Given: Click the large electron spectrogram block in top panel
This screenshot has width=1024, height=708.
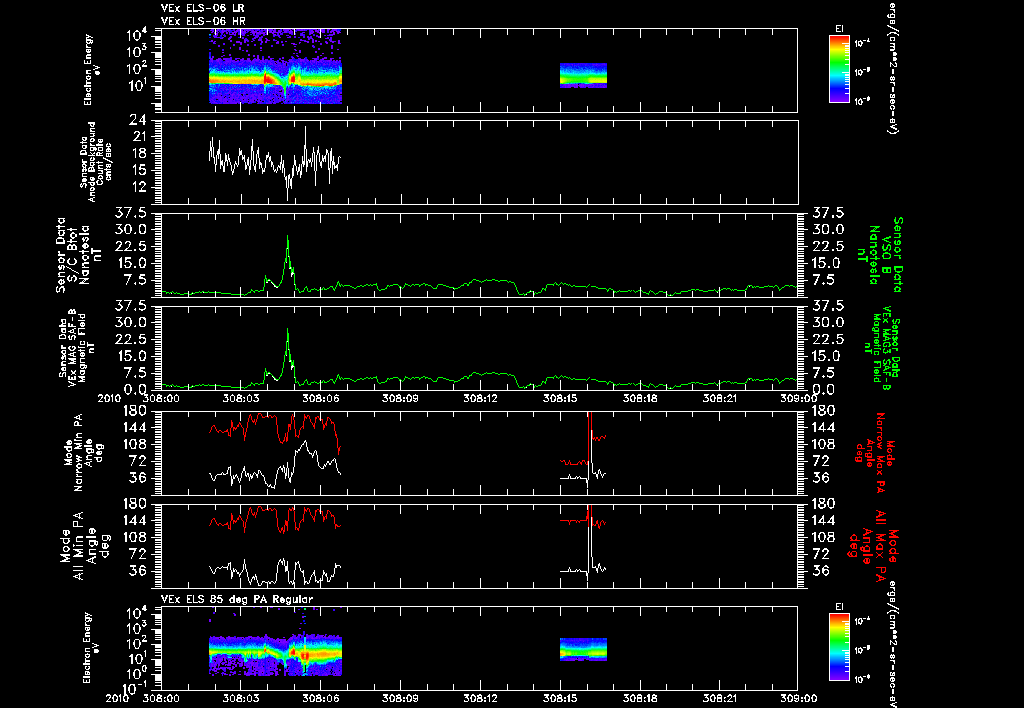Looking at the screenshot, I should click(275, 67).
